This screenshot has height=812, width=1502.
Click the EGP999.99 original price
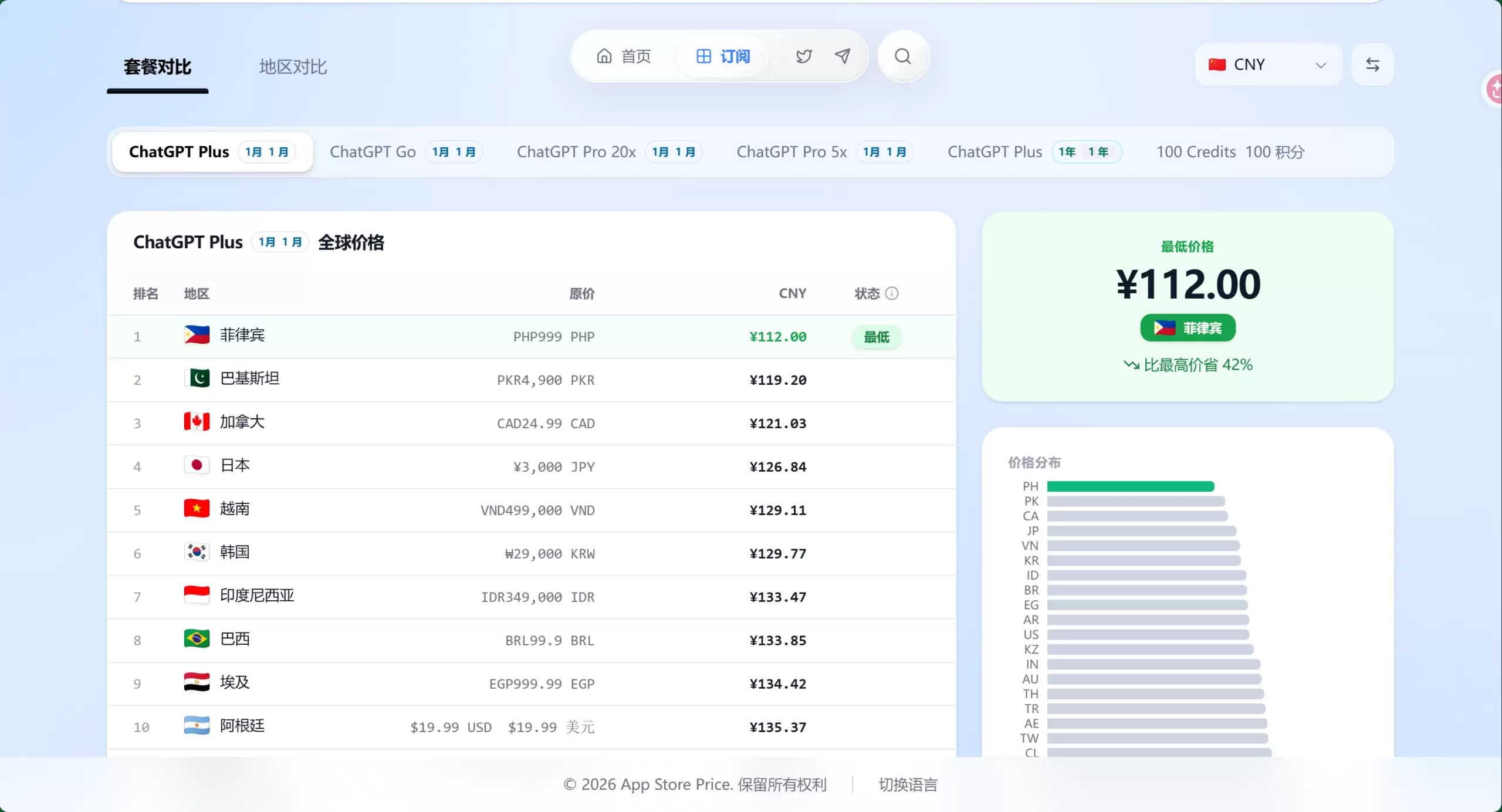(x=542, y=684)
